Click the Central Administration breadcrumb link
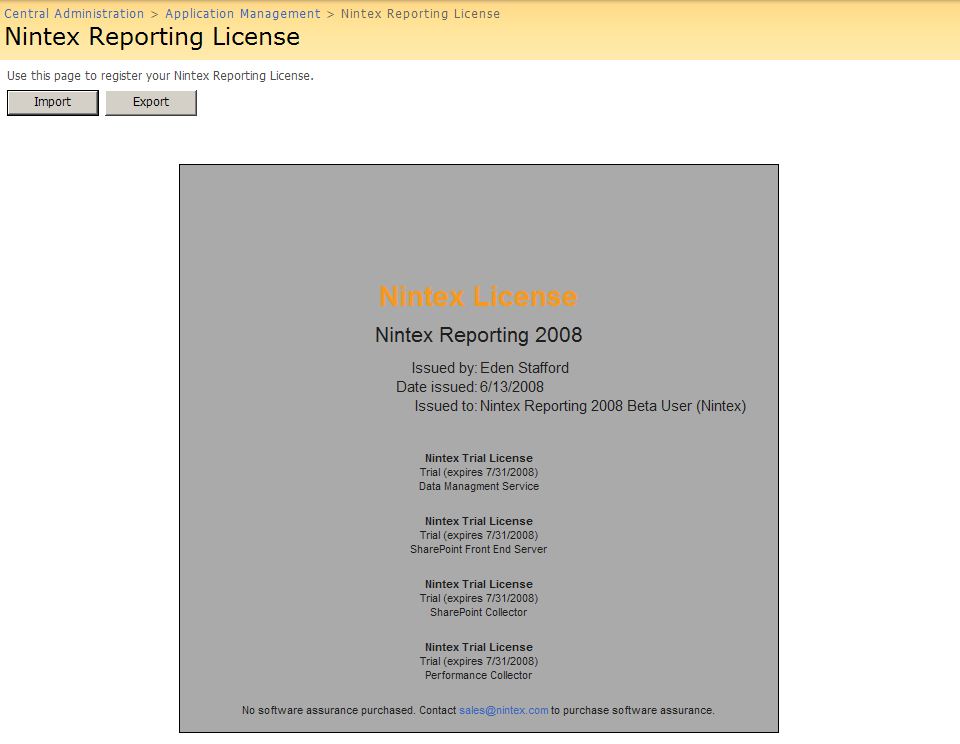 tap(74, 14)
